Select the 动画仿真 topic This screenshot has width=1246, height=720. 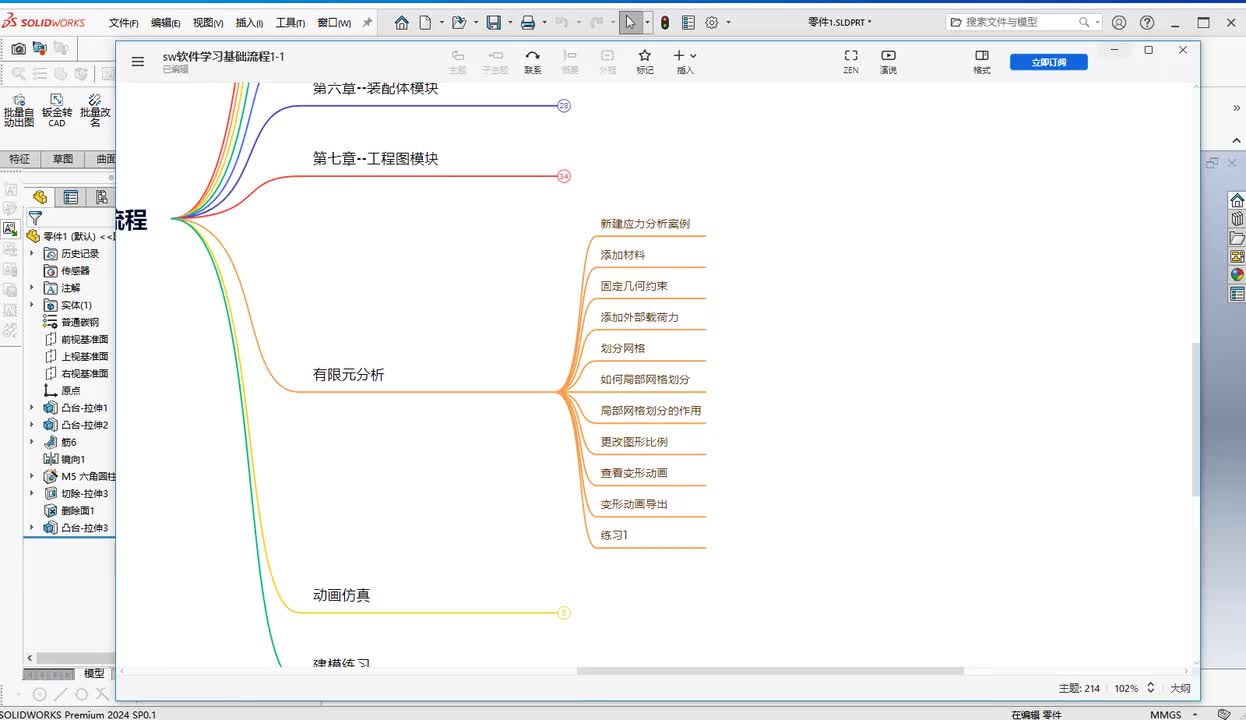(341, 595)
